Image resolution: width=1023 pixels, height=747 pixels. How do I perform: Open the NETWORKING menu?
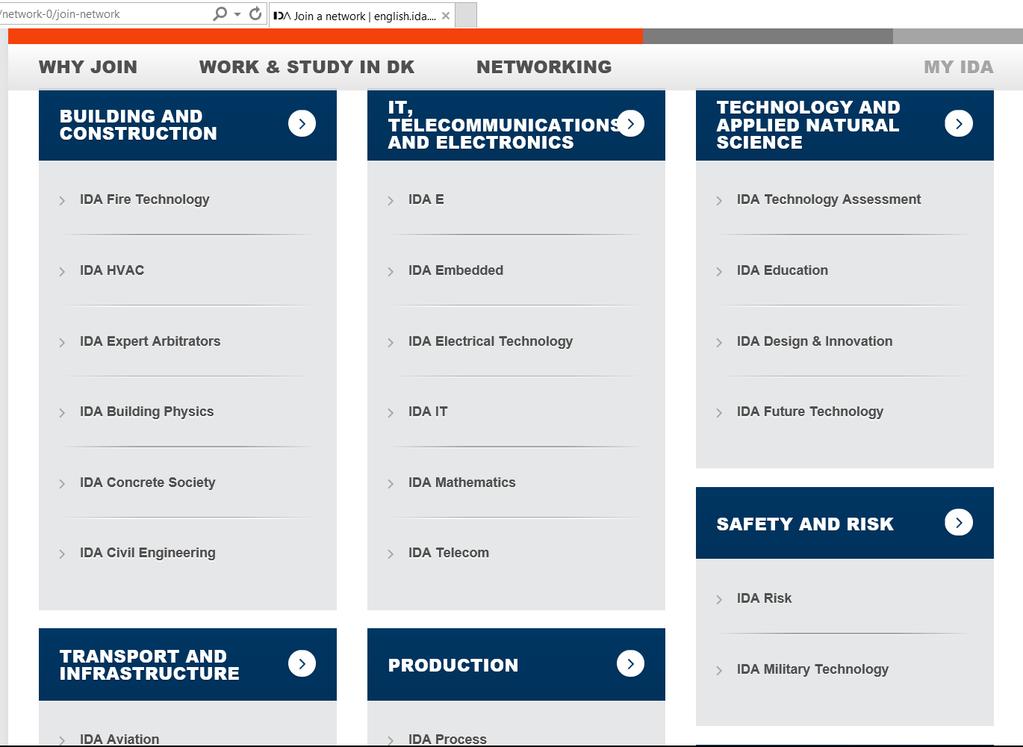(x=544, y=67)
